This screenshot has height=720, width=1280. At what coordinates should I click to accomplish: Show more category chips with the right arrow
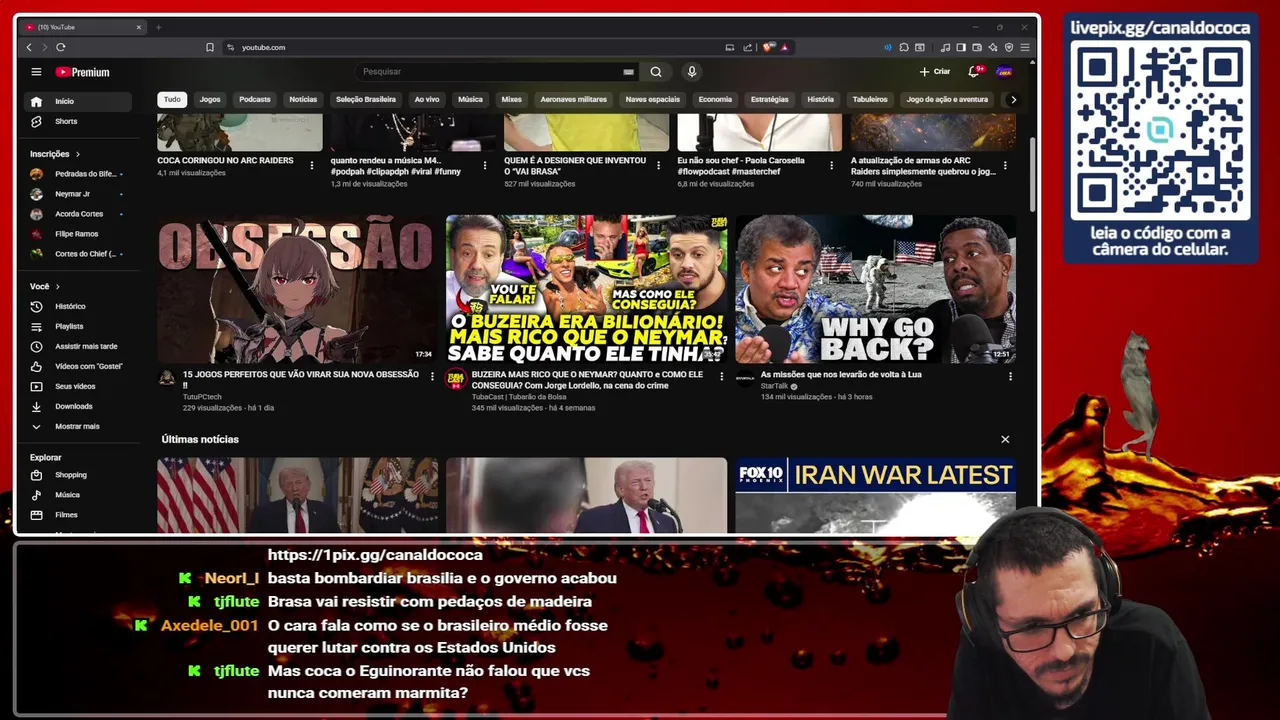click(x=1013, y=99)
